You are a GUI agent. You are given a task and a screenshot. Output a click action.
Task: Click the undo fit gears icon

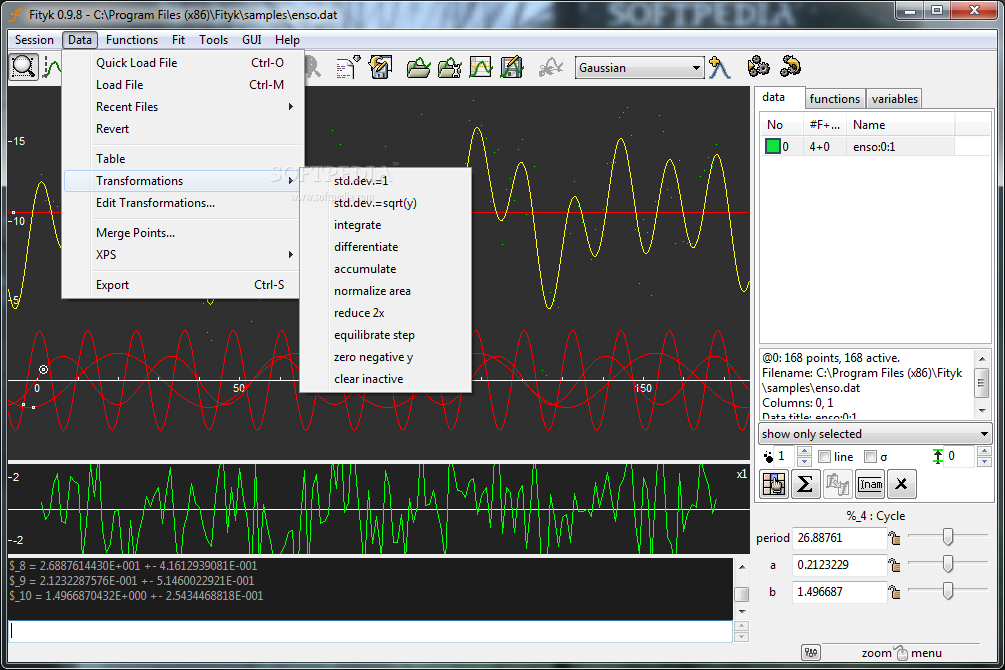pos(790,66)
